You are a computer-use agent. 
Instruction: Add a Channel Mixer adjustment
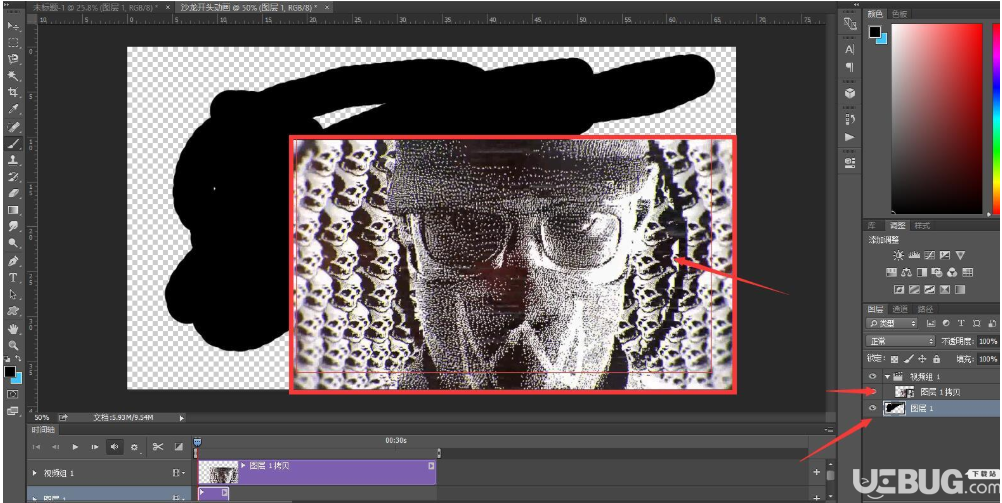[x=952, y=272]
